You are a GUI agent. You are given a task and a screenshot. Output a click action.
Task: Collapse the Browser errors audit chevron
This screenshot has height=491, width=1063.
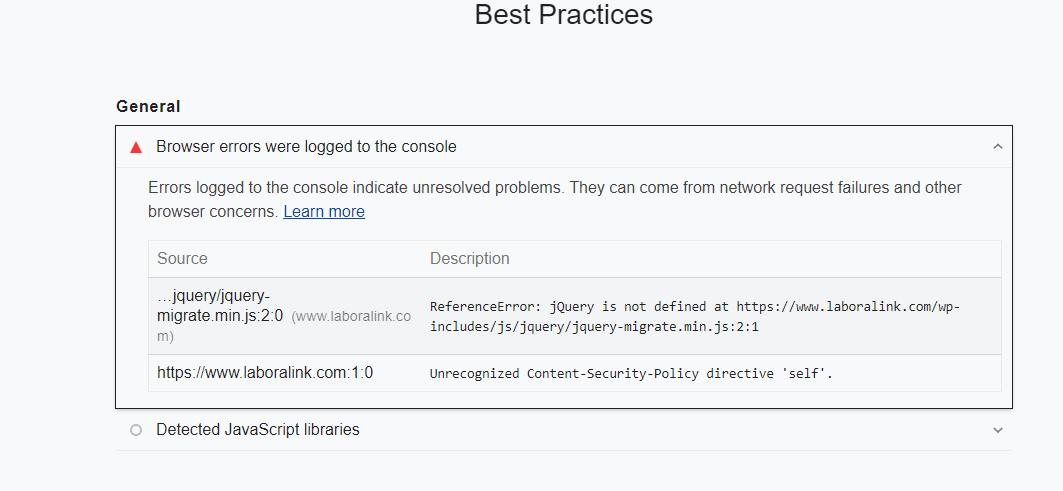[997, 146]
